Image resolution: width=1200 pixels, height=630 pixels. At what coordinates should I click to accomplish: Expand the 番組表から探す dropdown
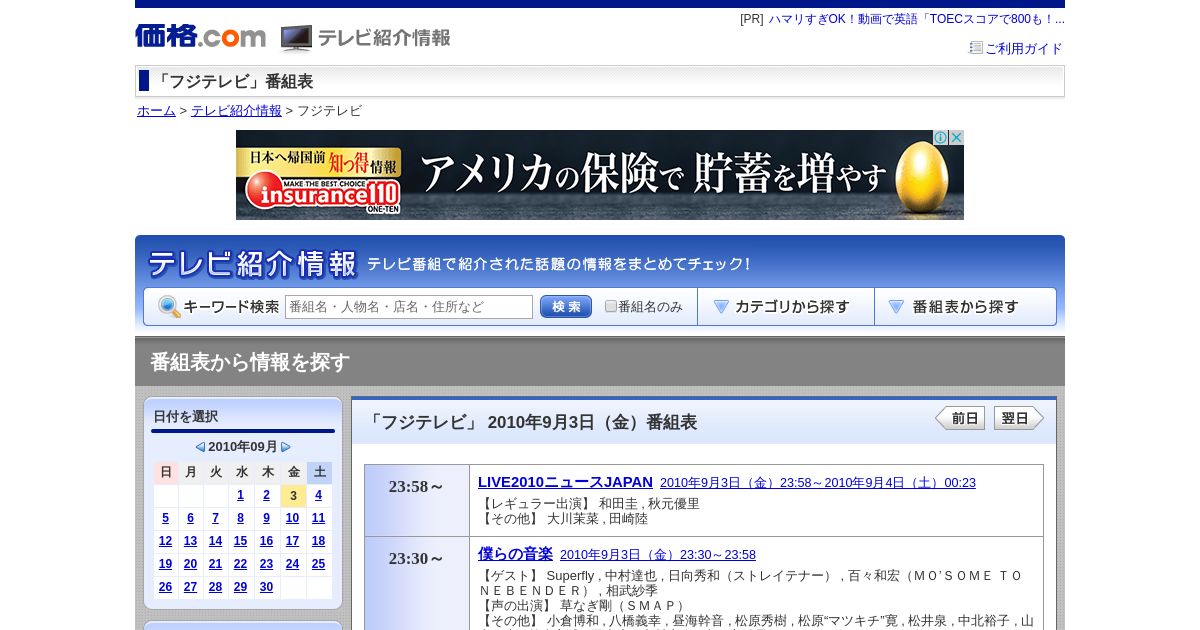click(x=965, y=307)
